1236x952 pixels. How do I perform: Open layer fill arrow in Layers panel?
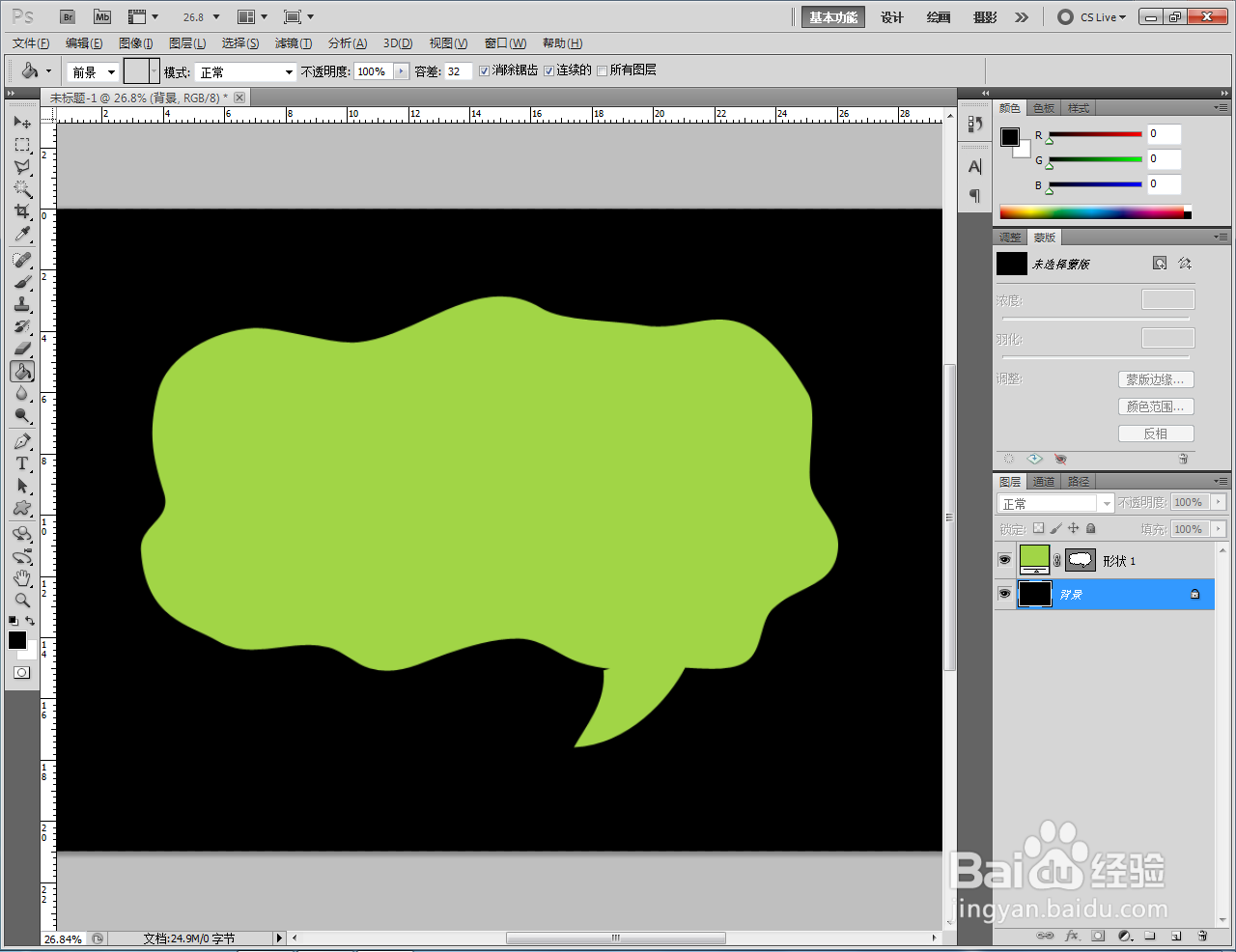point(1218,529)
